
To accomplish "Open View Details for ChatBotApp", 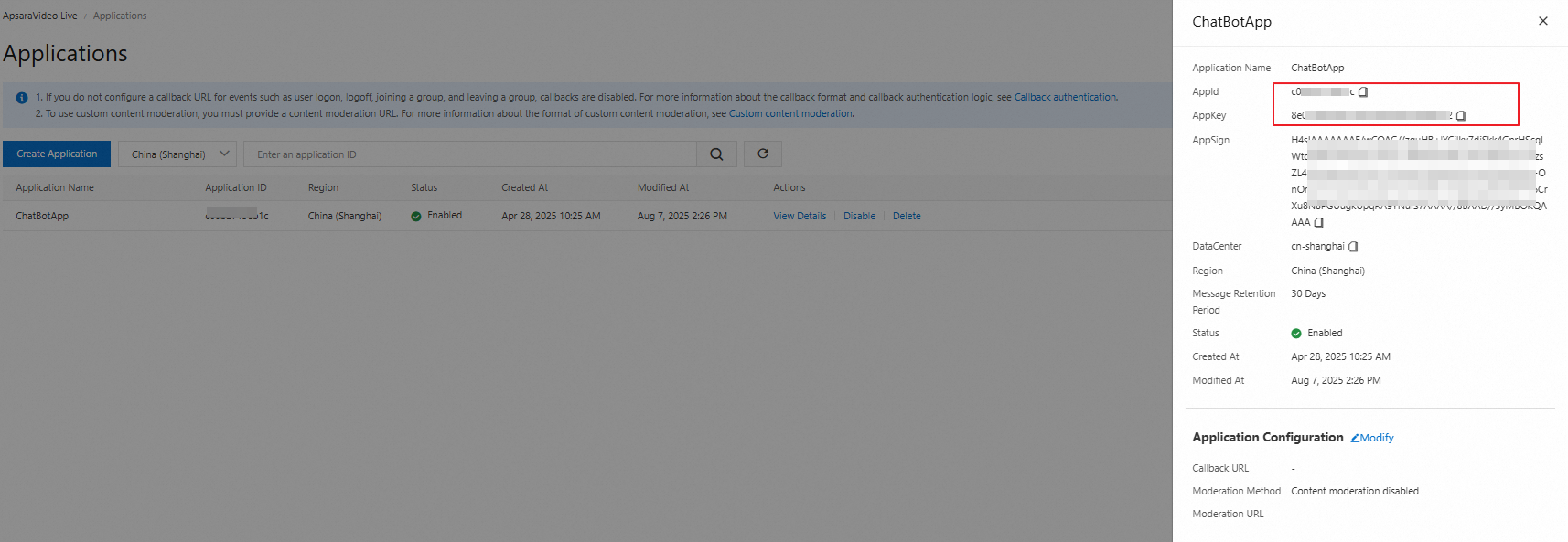I will [800, 217].
